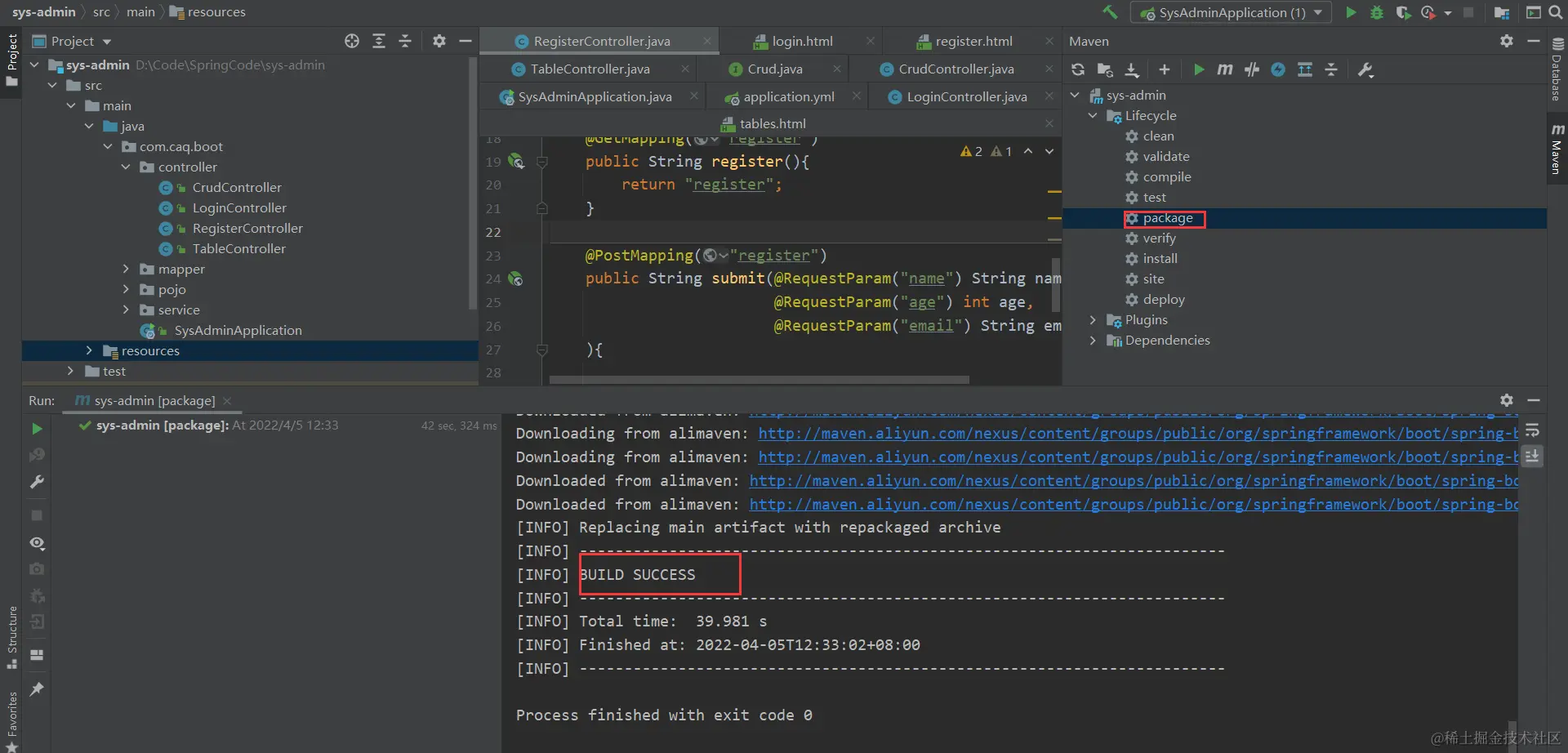Screen dimensions: 1568x753
Task: Click the editor horizontal scrollbar
Action: [759, 380]
